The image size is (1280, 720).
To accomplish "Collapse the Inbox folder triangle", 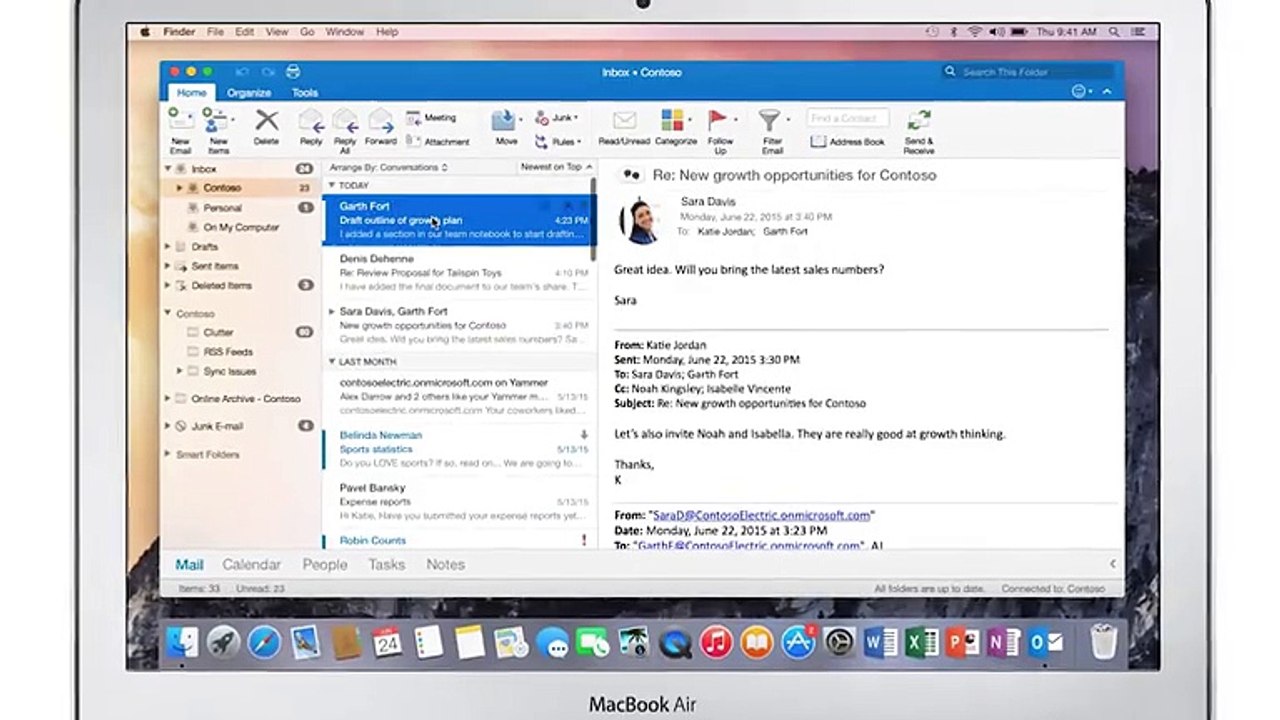I will click(168, 169).
